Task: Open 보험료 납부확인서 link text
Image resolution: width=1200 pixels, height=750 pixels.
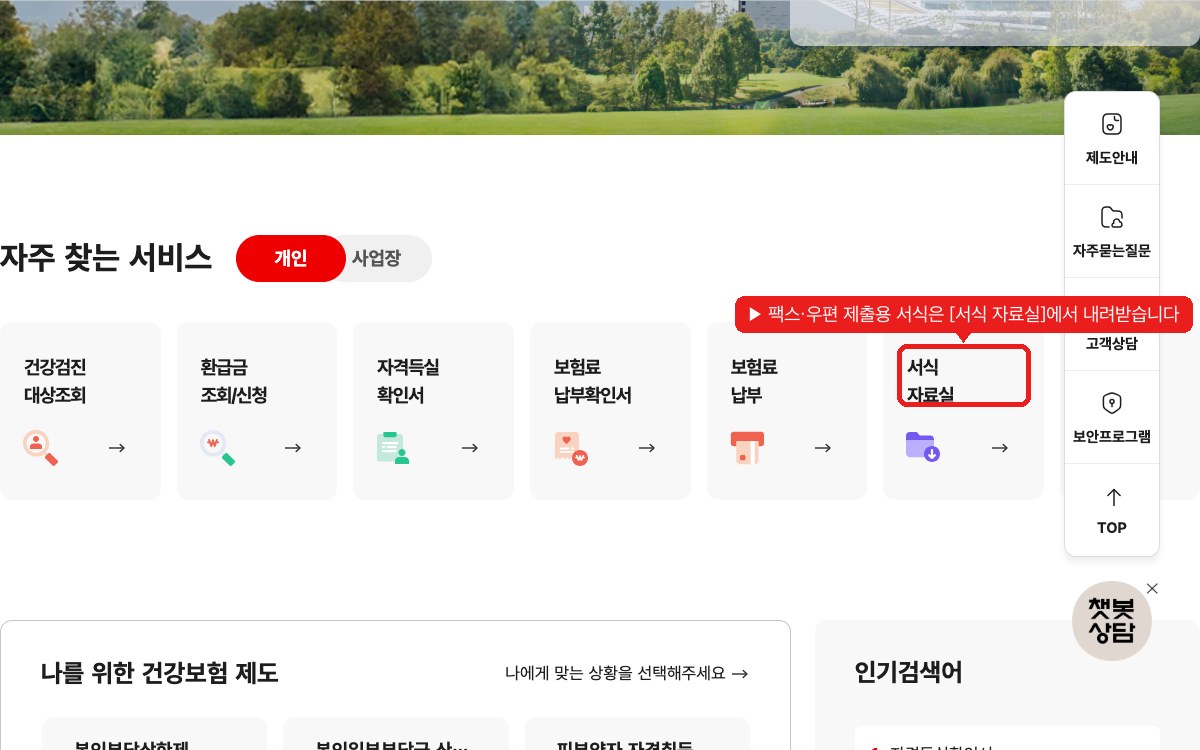Action: pos(593,381)
